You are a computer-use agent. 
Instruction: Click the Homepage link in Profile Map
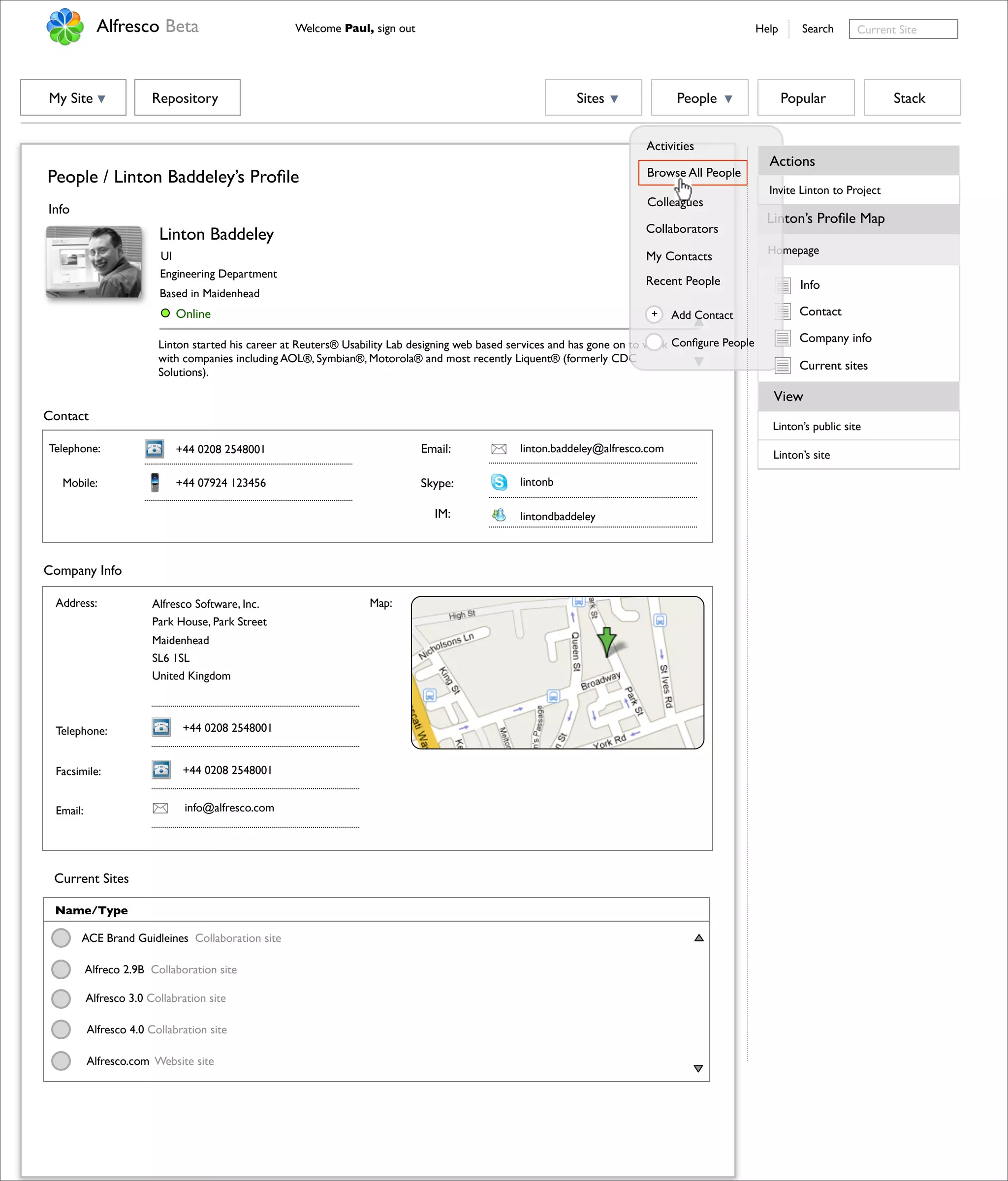tap(793, 250)
